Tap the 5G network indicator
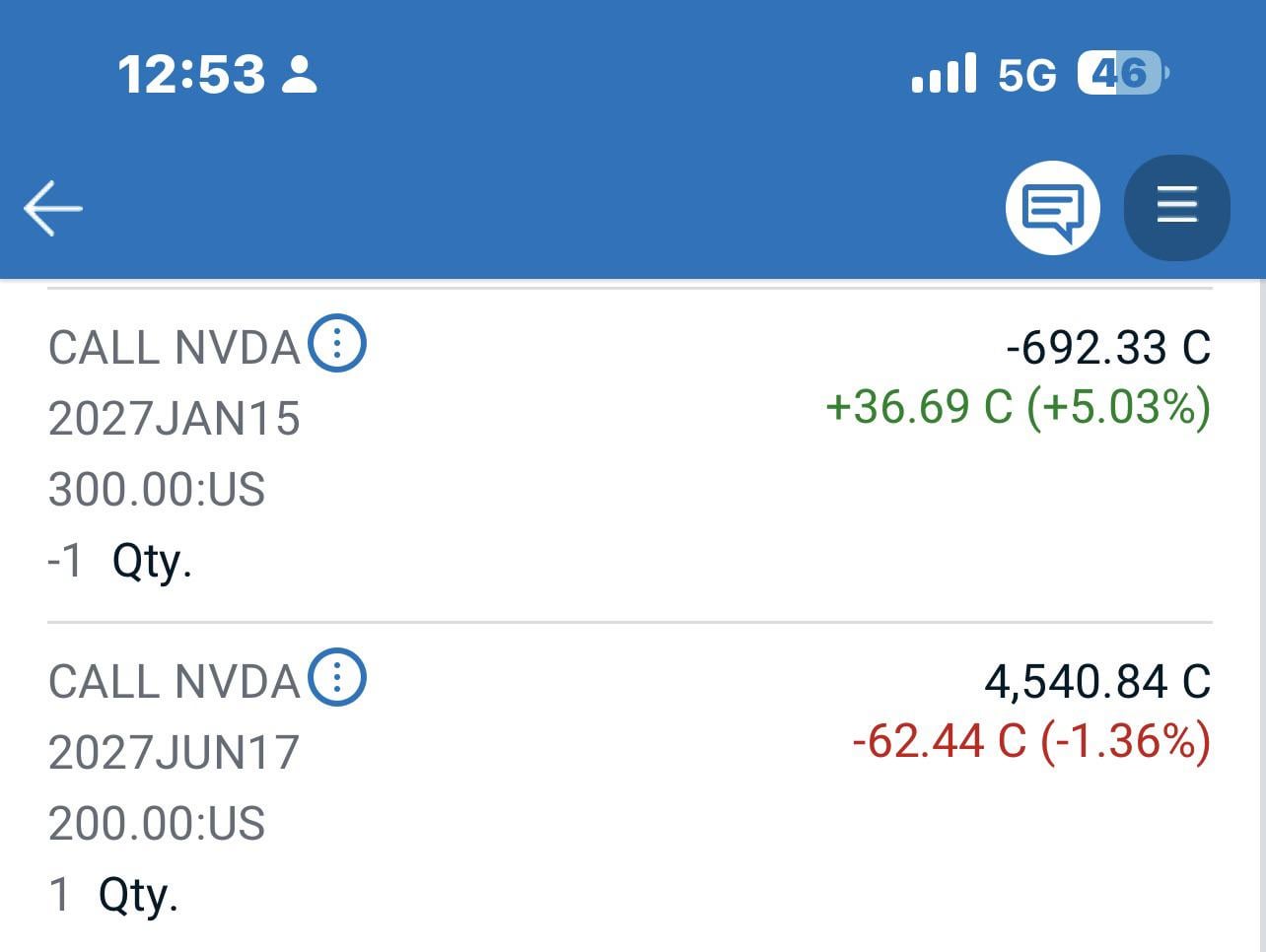 pos(1026,75)
